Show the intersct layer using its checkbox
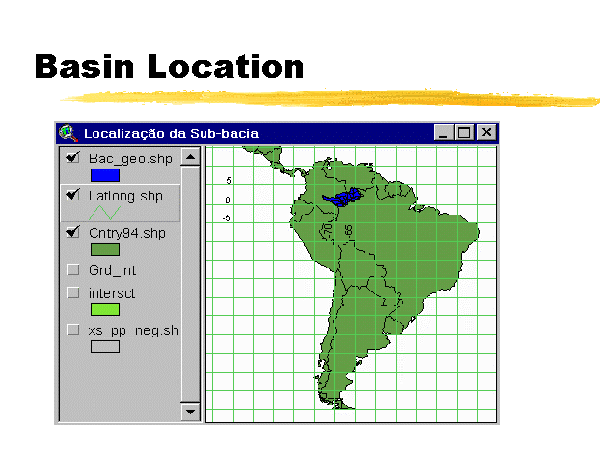The height and width of the screenshot is (450, 600). point(72,293)
